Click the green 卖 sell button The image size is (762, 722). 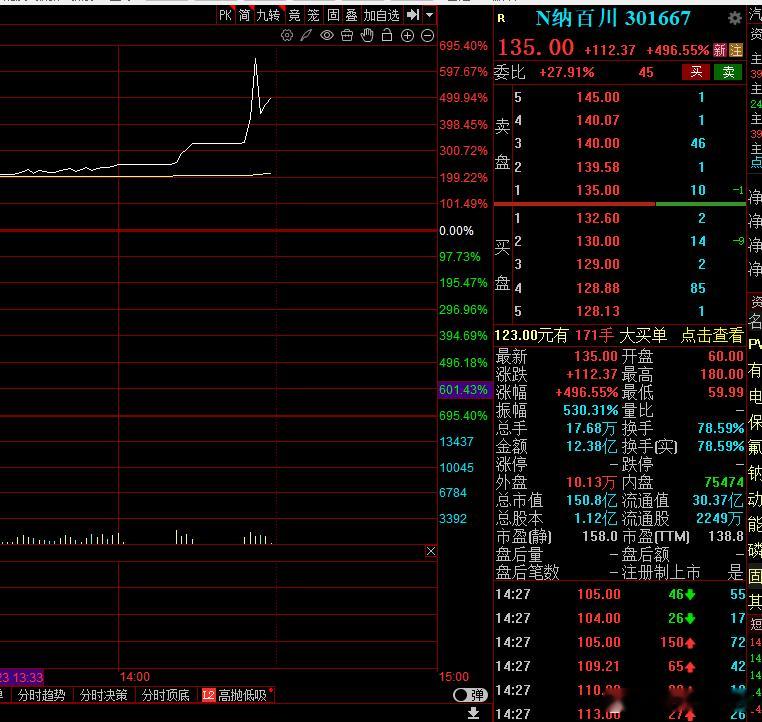(728, 72)
